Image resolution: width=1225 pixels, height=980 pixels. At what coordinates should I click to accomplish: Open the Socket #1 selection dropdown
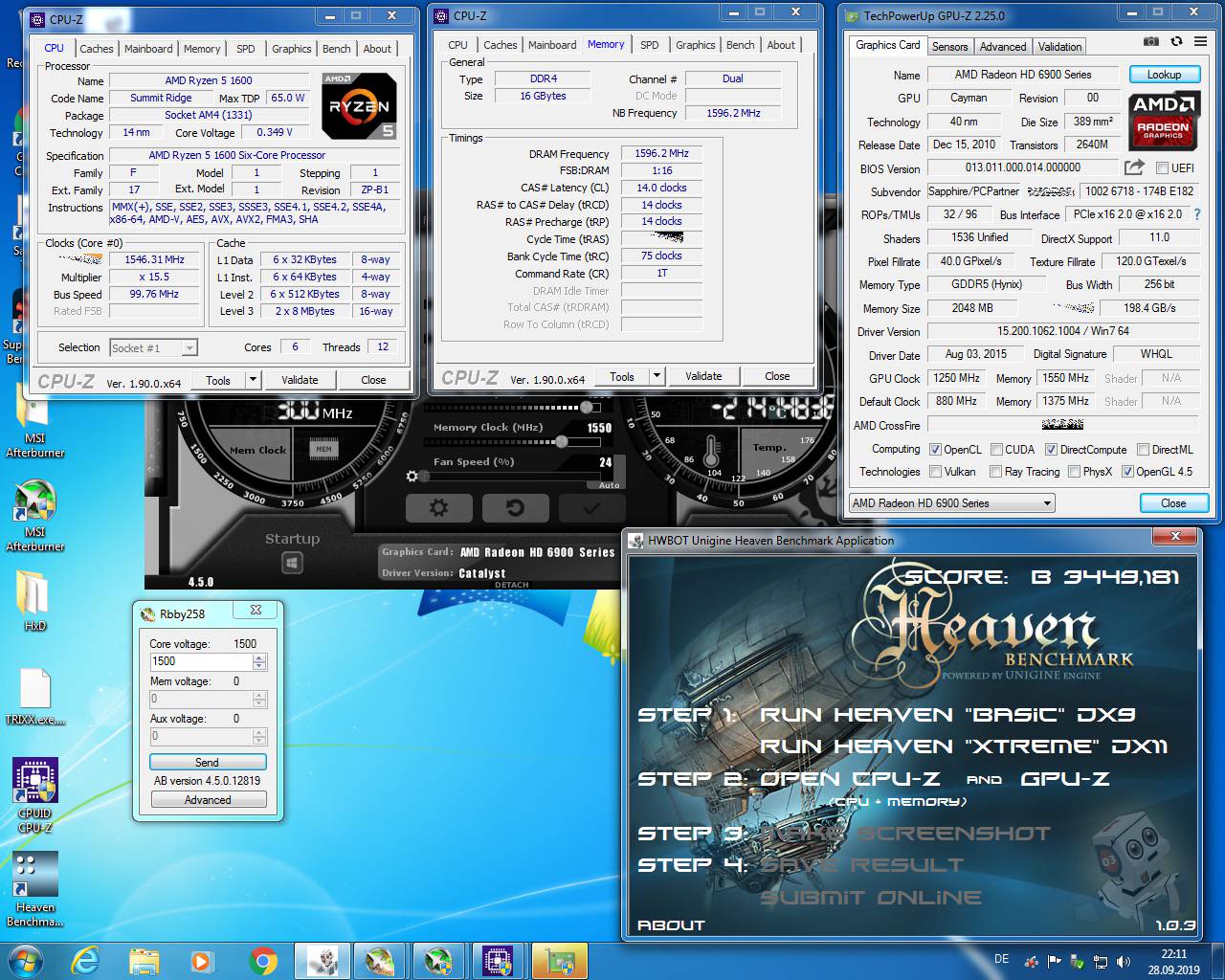153,347
